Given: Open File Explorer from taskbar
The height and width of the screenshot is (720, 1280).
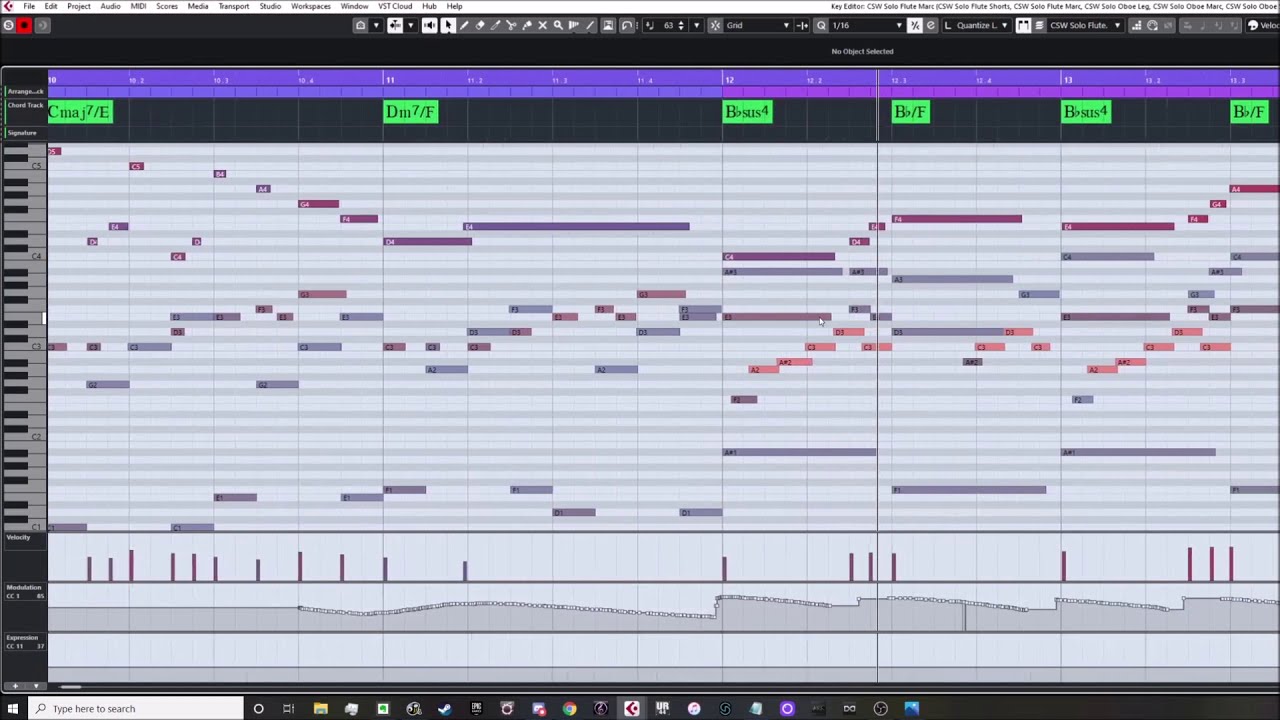Looking at the screenshot, I should click(x=320, y=708).
